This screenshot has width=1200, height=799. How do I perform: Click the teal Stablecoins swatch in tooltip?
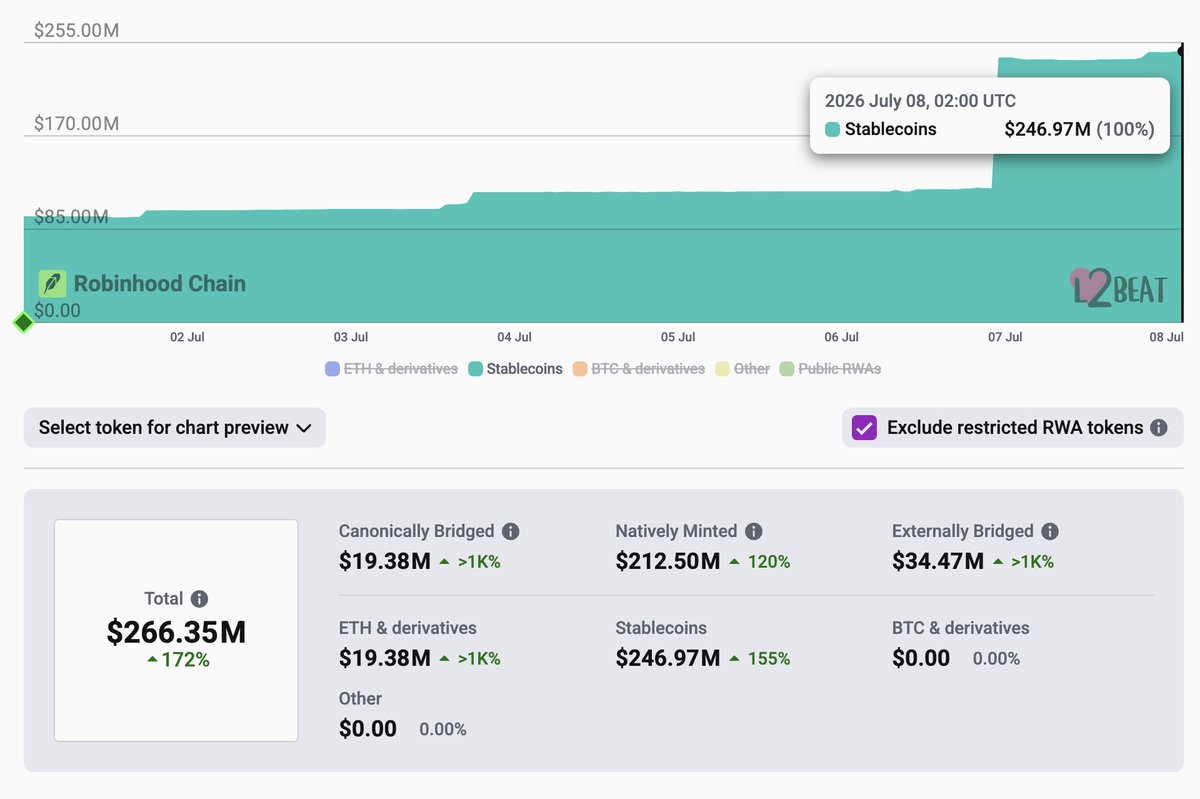(832, 129)
